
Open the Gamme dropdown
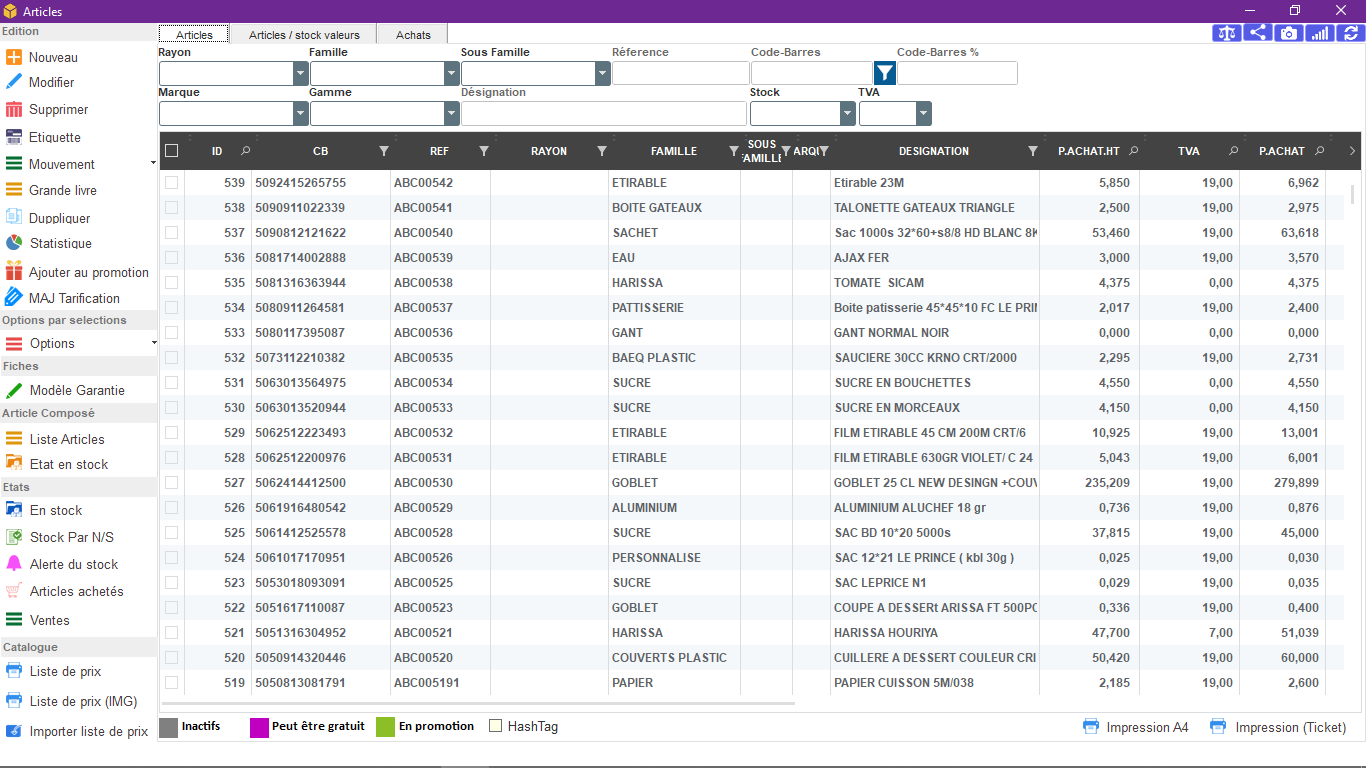(x=452, y=114)
